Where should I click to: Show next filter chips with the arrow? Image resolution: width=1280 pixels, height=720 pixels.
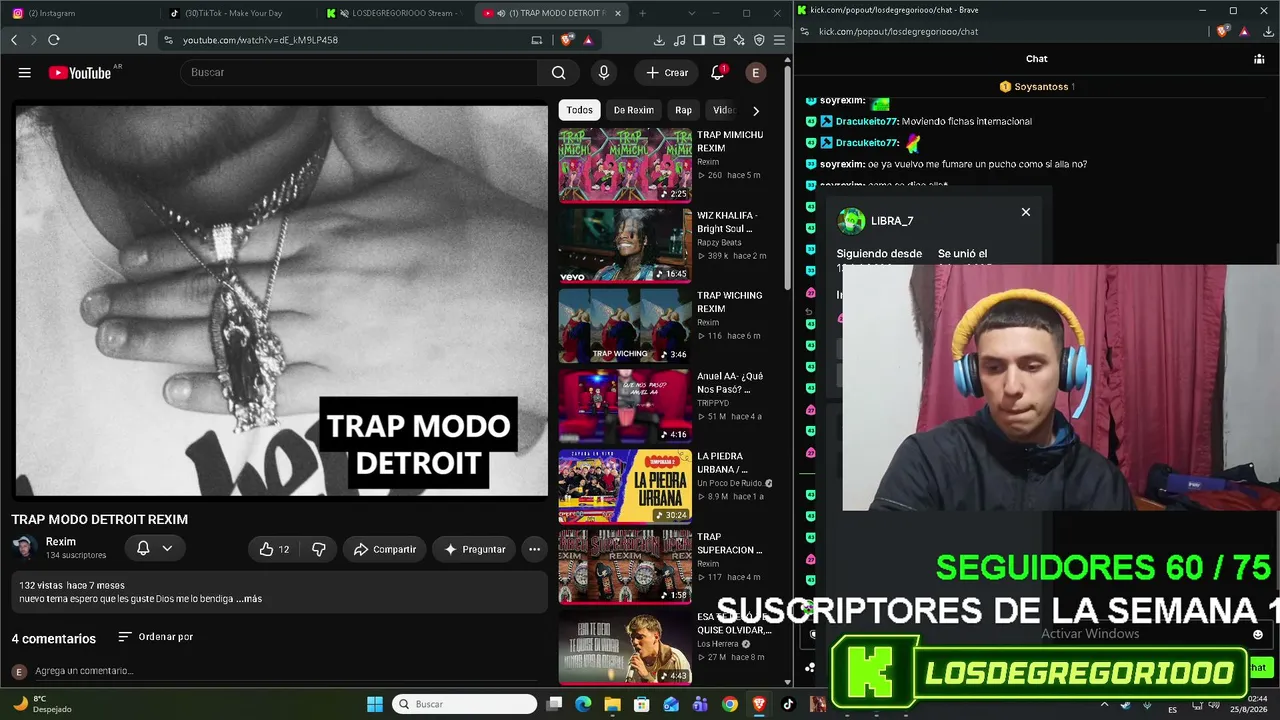(x=755, y=110)
